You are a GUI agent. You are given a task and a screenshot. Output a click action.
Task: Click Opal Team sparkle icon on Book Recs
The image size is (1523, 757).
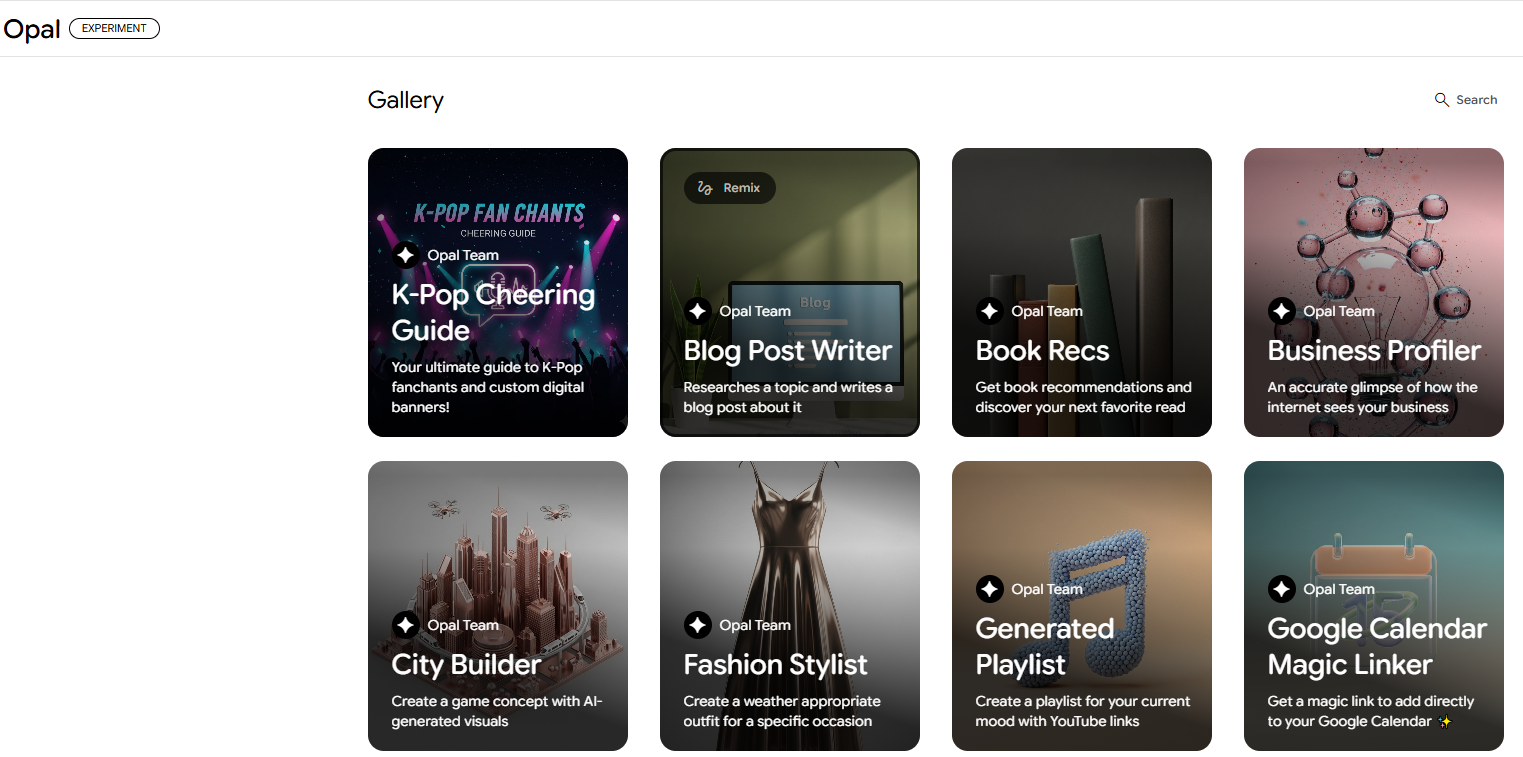click(x=989, y=311)
